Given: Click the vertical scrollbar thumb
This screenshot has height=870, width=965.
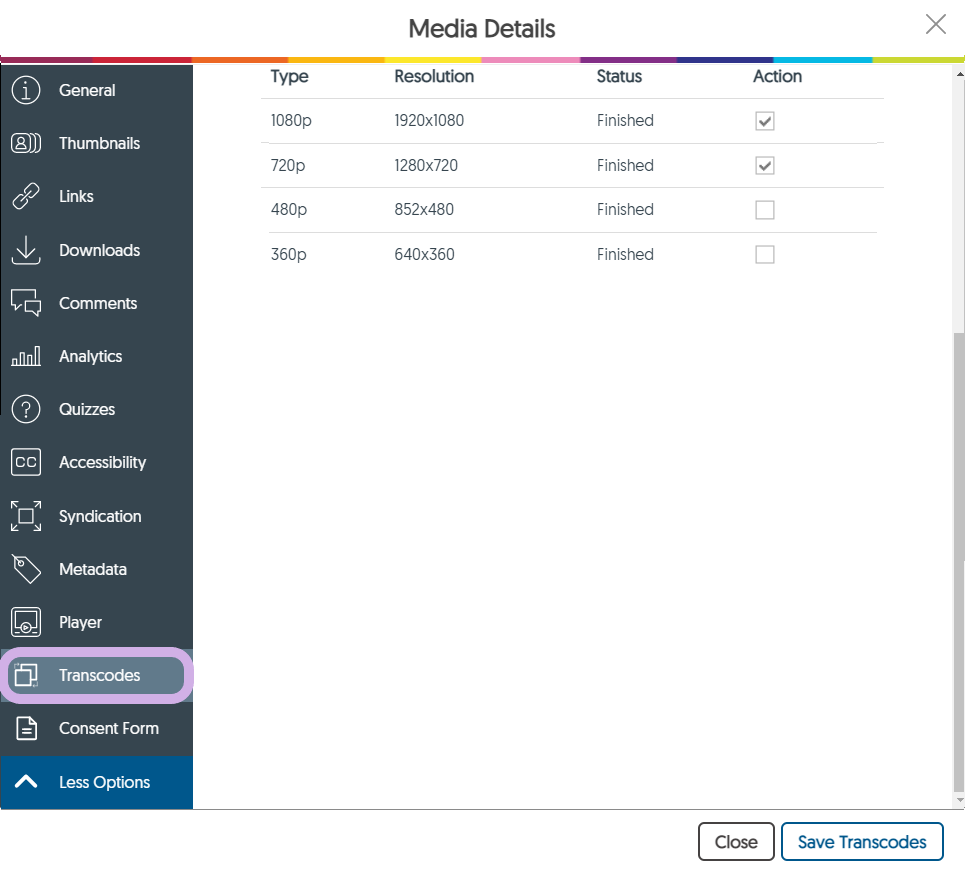Looking at the screenshot, I should coord(959,562).
